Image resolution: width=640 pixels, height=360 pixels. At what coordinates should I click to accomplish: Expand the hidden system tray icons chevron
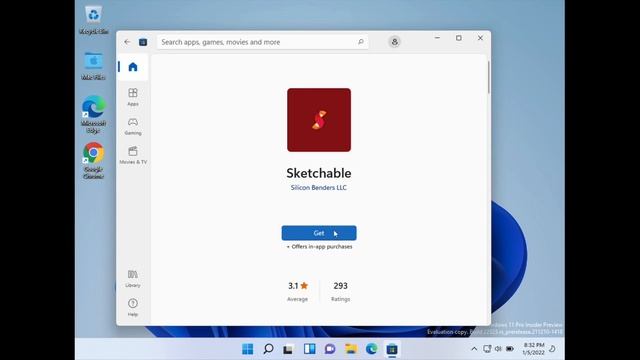pyautogui.click(x=474, y=349)
